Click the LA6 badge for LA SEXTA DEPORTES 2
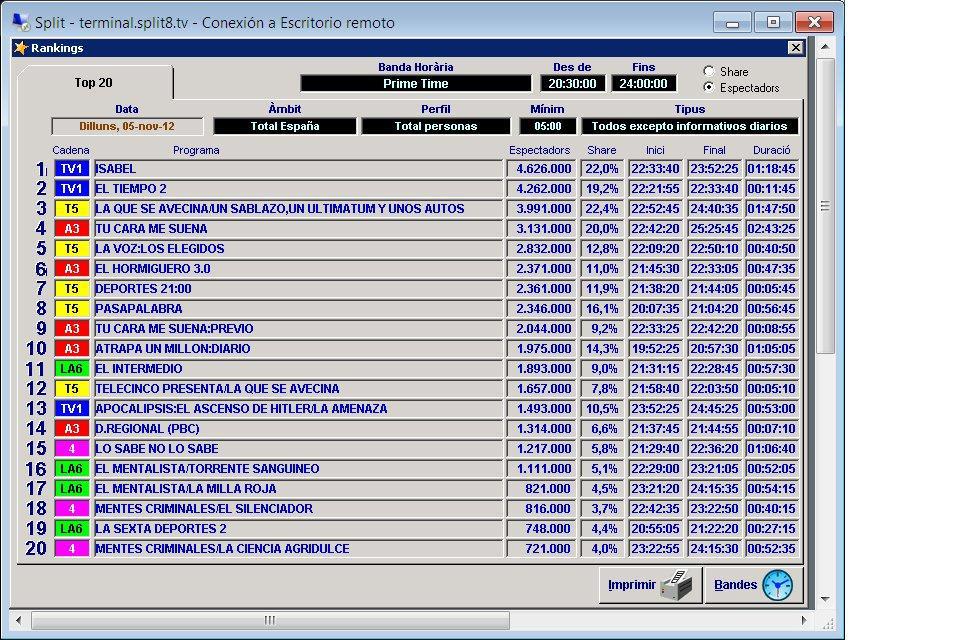Viewport: 960px width, 640px height. pos(72,529)
